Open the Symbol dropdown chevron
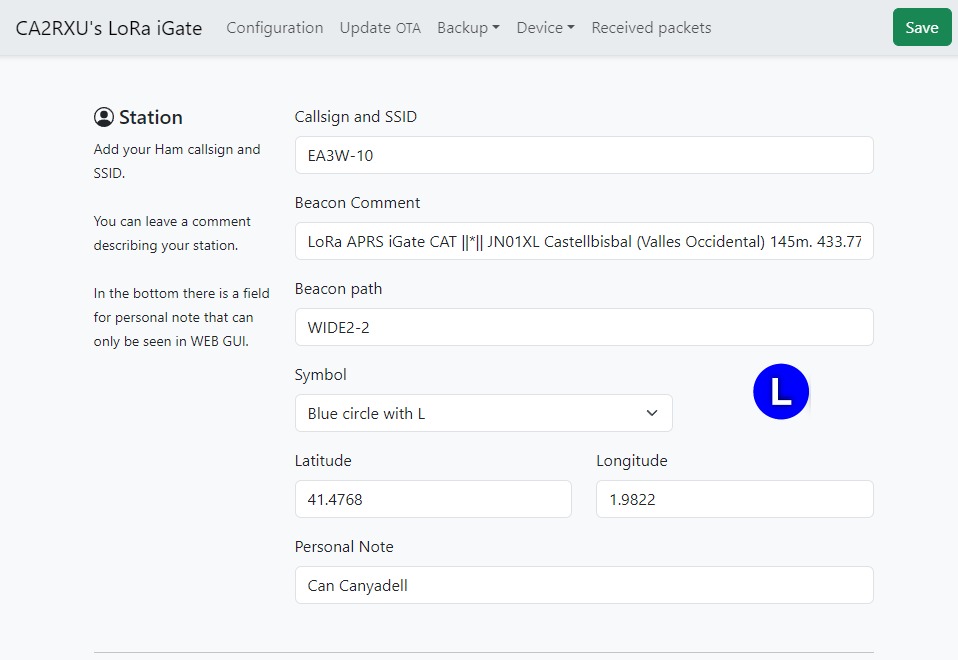Screen dimensions: 958x660 pos(652,413)
